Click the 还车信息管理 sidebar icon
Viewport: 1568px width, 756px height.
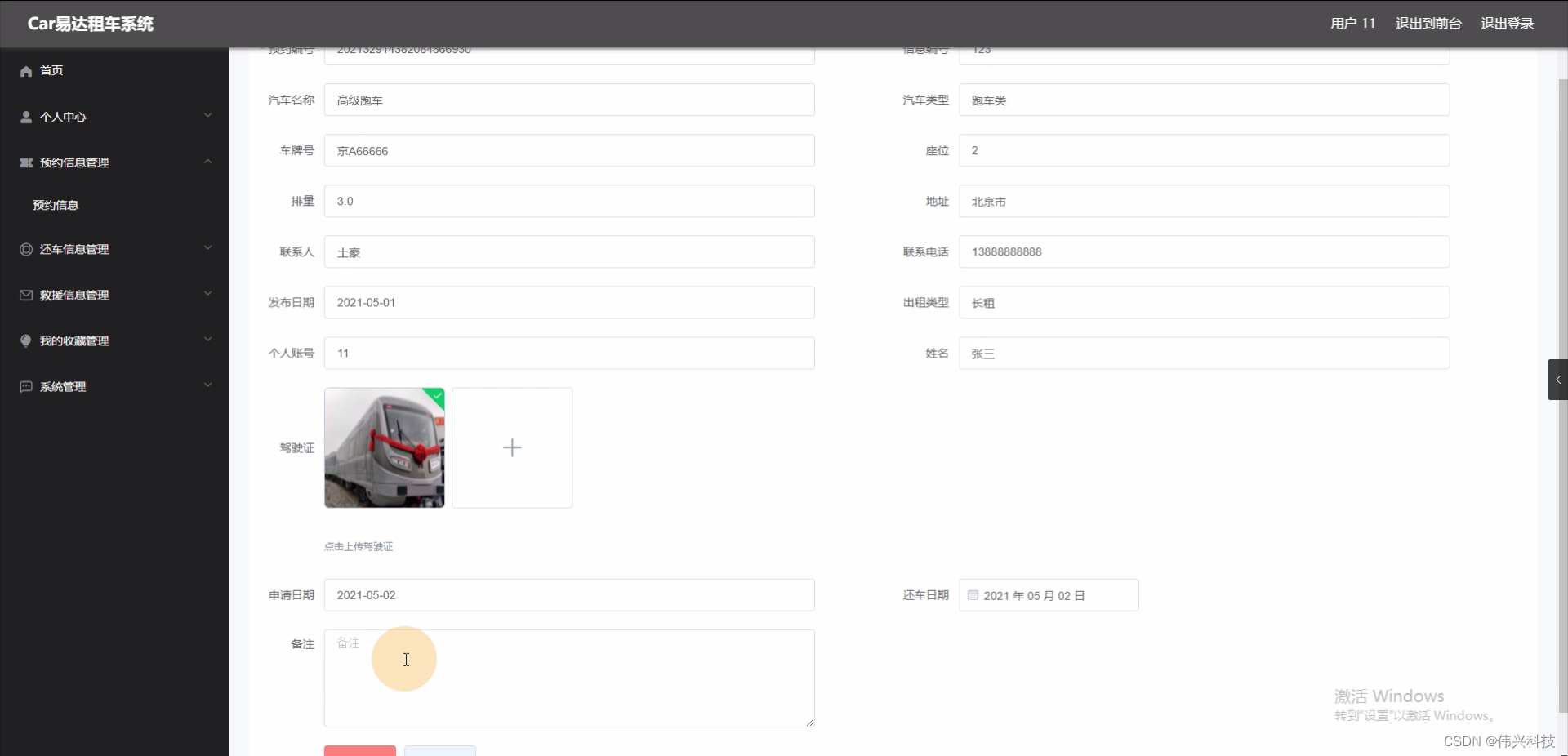[x=25, y=250]
